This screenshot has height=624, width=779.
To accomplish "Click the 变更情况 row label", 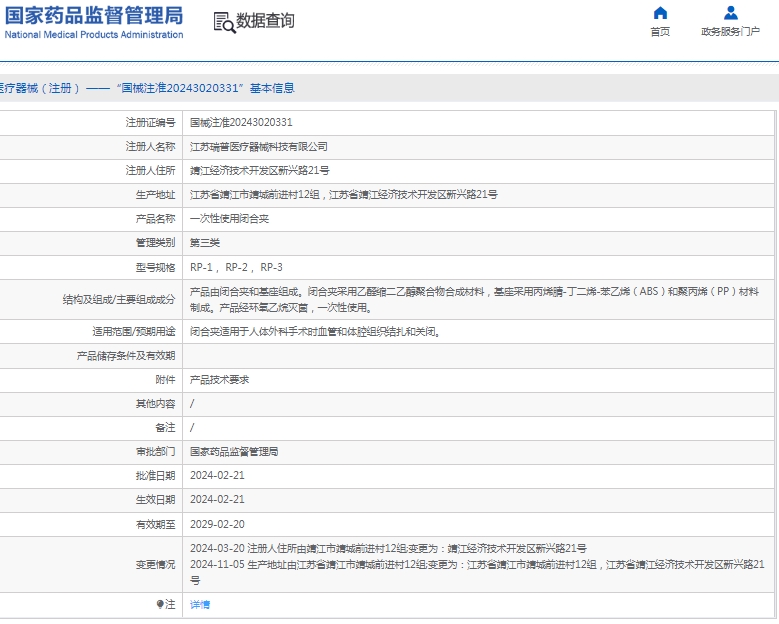I will pos(156,564).
